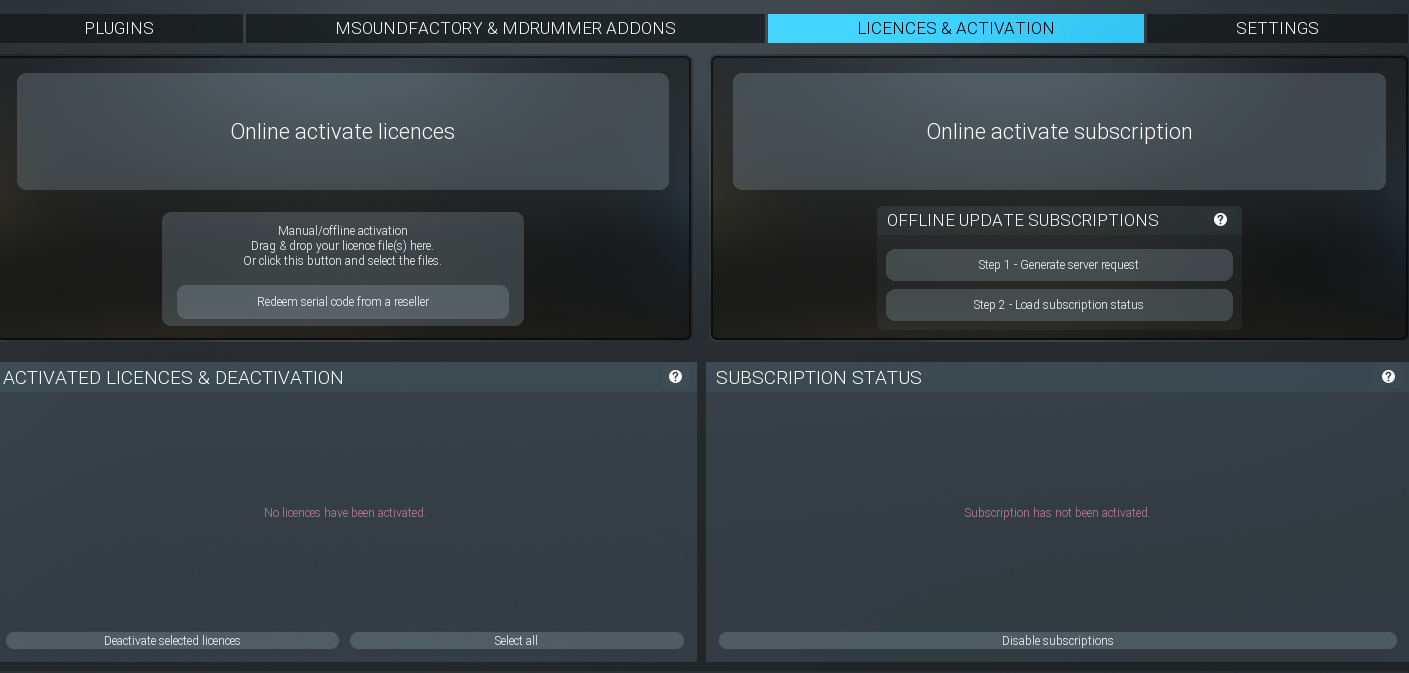The height and width of the screenshot is (673, 1409).
Task: Choose Step 2 - Load subscription status
Action: pos(1058,305)
